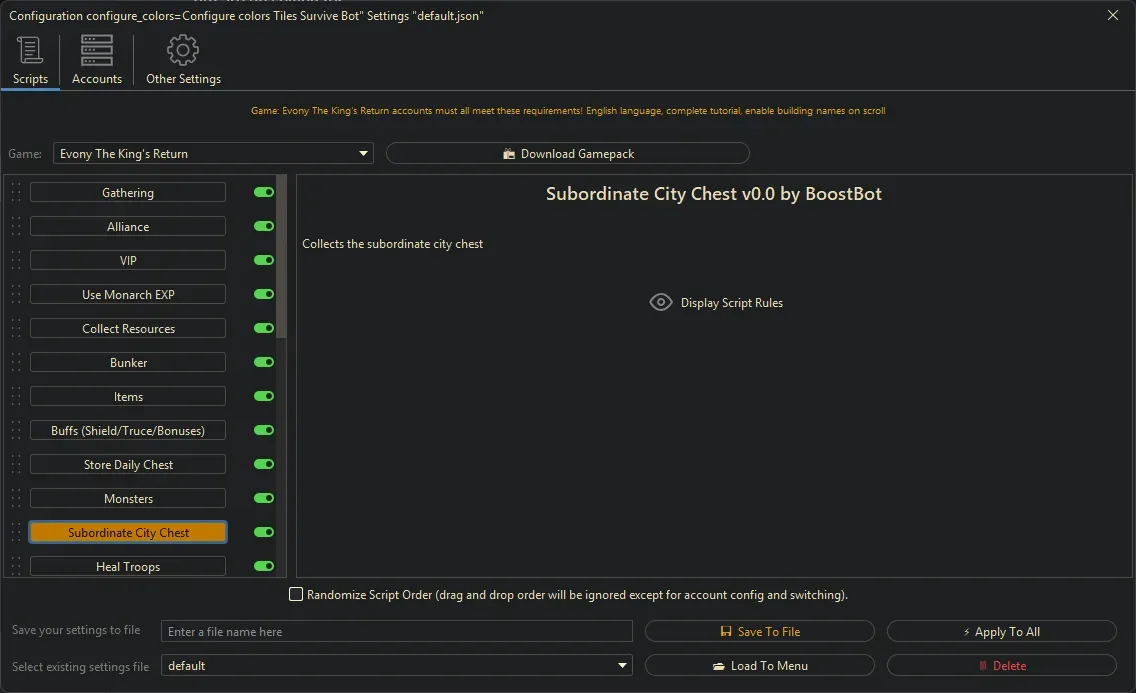The width and height of the screenshot is (1136, 693).
Task: Click the file name input field
Action: tap(396, 631)
